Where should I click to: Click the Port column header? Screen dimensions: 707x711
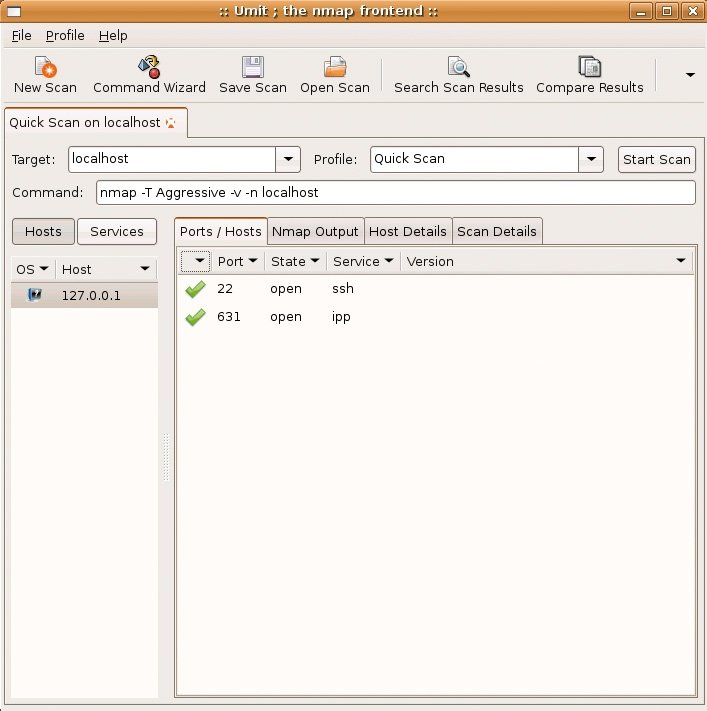coord(237,261)
